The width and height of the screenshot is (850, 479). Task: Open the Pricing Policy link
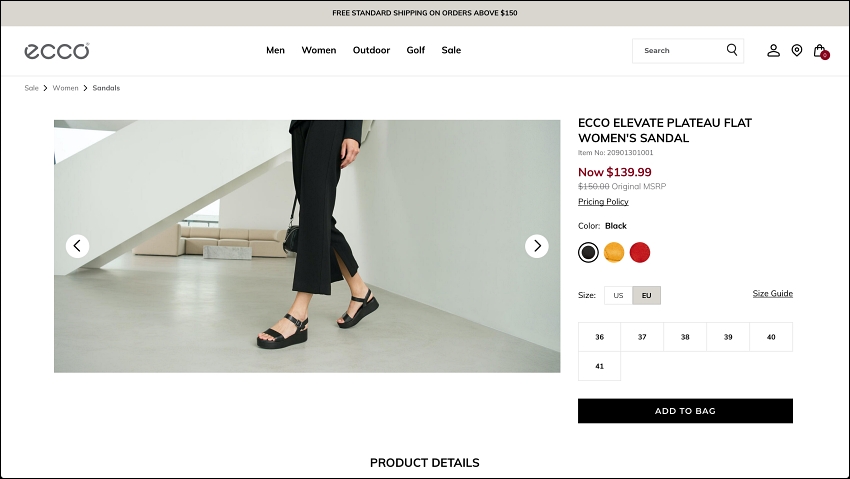pyautogui.click(x=603, y=202)
